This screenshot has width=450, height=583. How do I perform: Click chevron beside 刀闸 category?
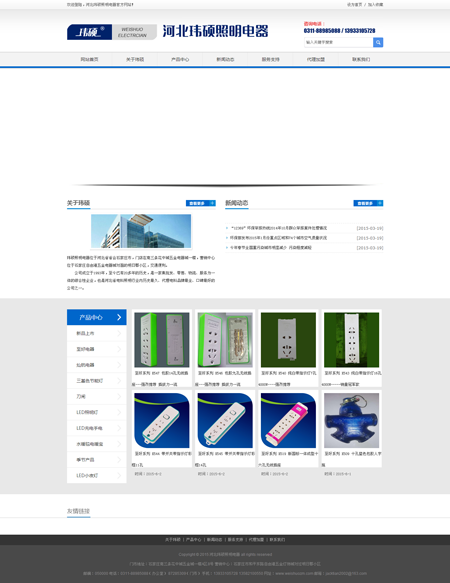click(119, 397)
